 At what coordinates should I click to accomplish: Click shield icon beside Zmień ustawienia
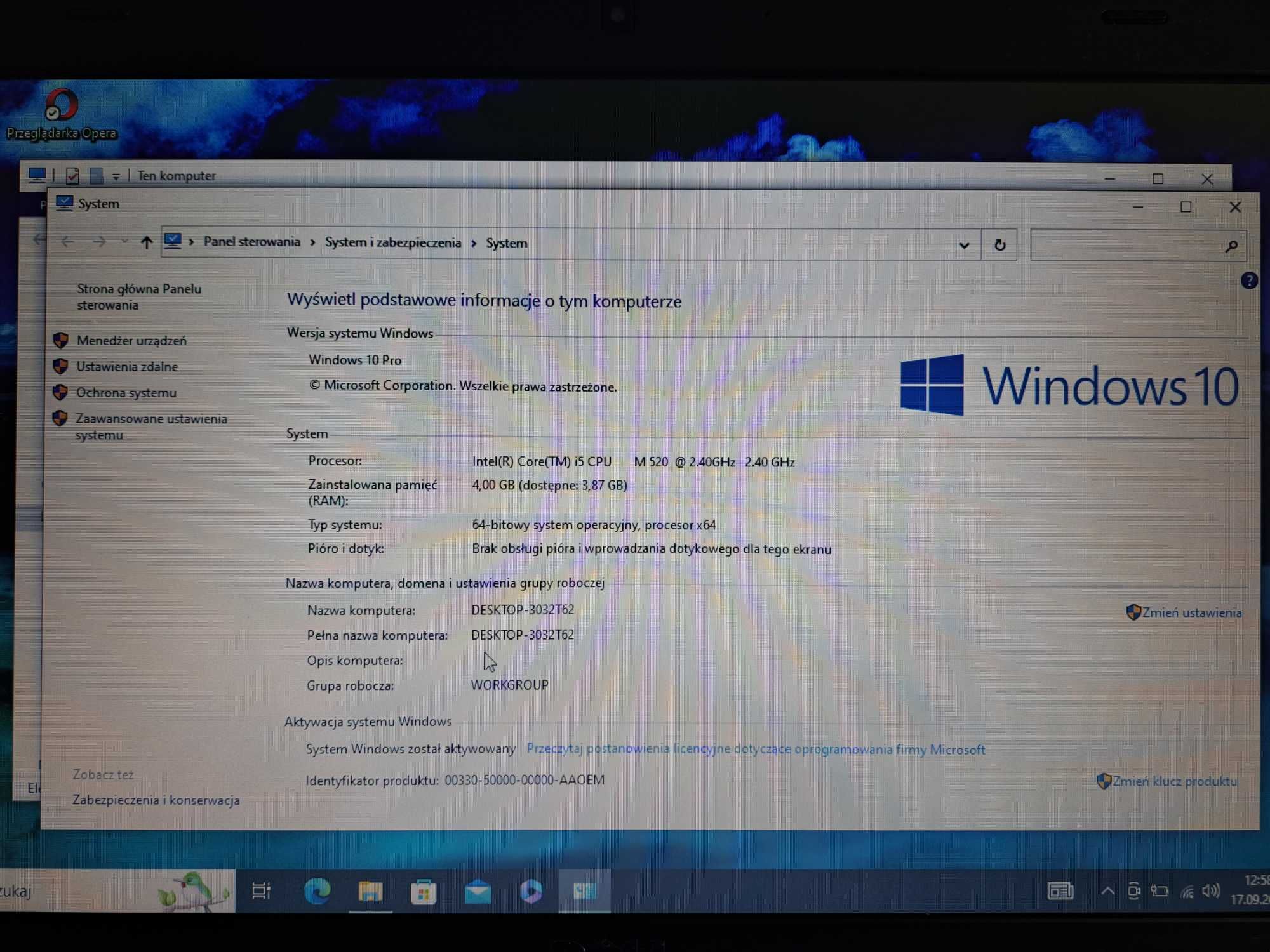(x=1133, y=612)
